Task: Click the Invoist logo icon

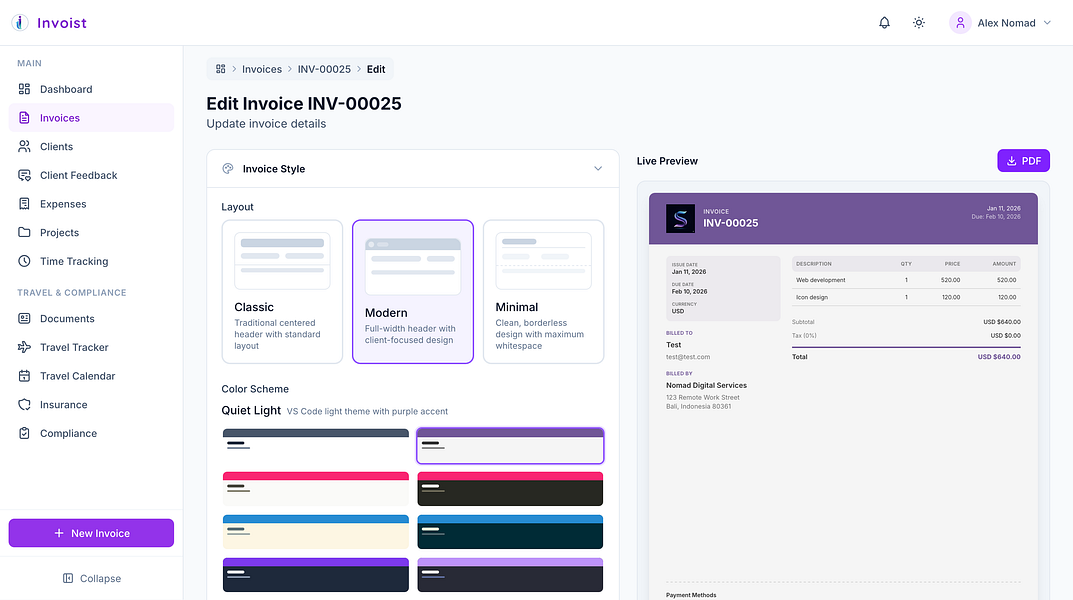Action: click(x=20, y=23)
